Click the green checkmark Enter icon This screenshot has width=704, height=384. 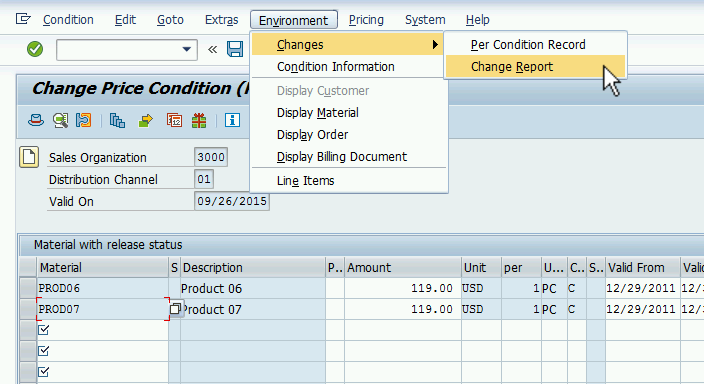click(35, 49)
